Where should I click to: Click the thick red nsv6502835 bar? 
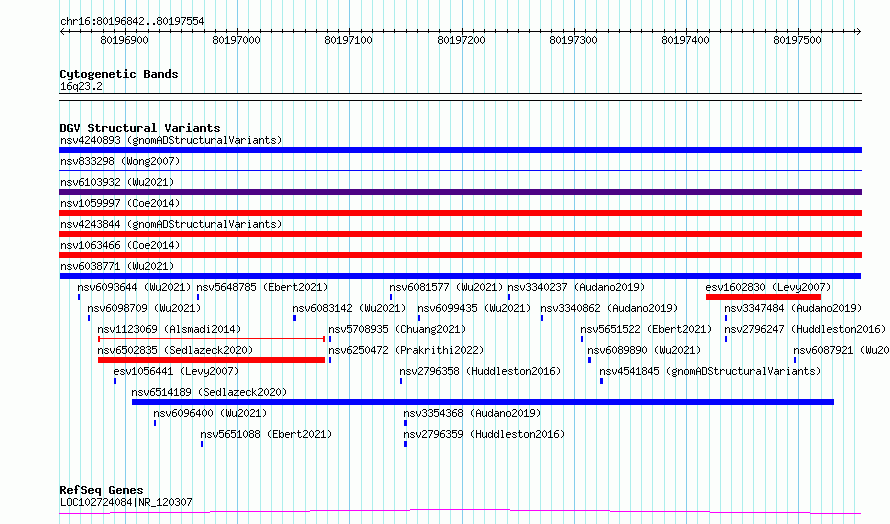pyautogui.click(x=211, y=360)
